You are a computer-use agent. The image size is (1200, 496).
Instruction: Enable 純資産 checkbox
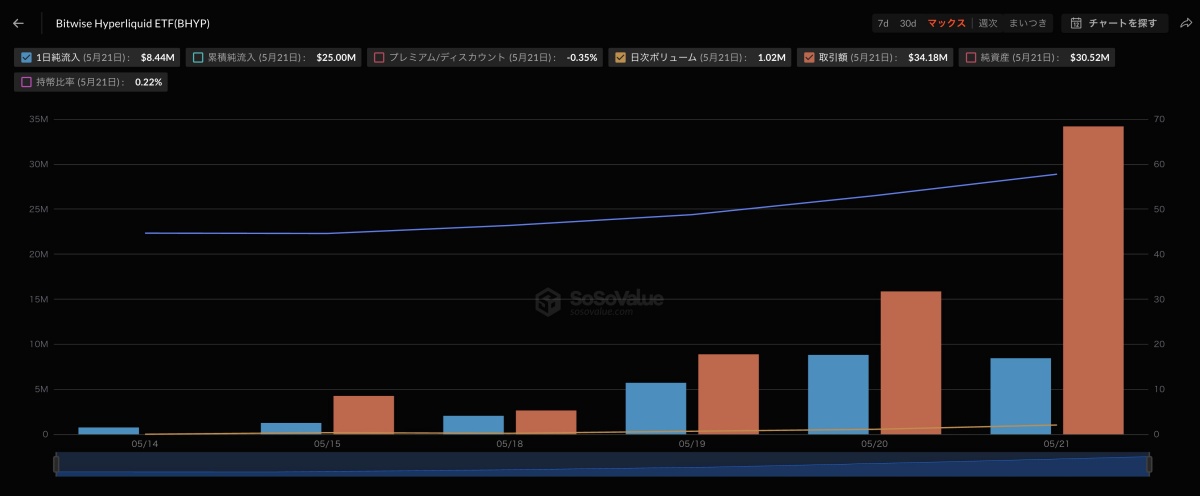tap(971, 57)
